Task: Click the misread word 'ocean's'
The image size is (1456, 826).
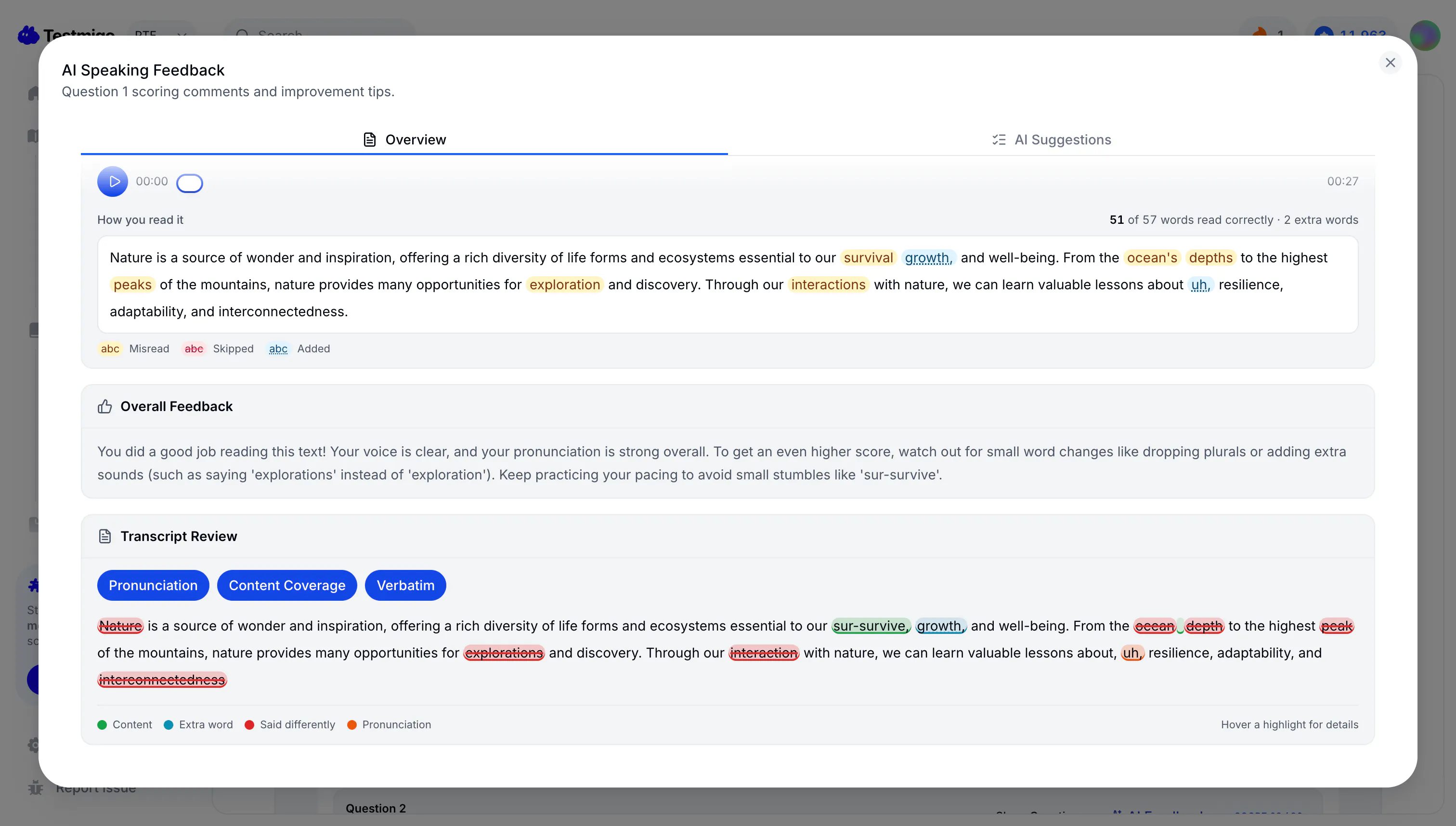Action: coord(1152,258)
